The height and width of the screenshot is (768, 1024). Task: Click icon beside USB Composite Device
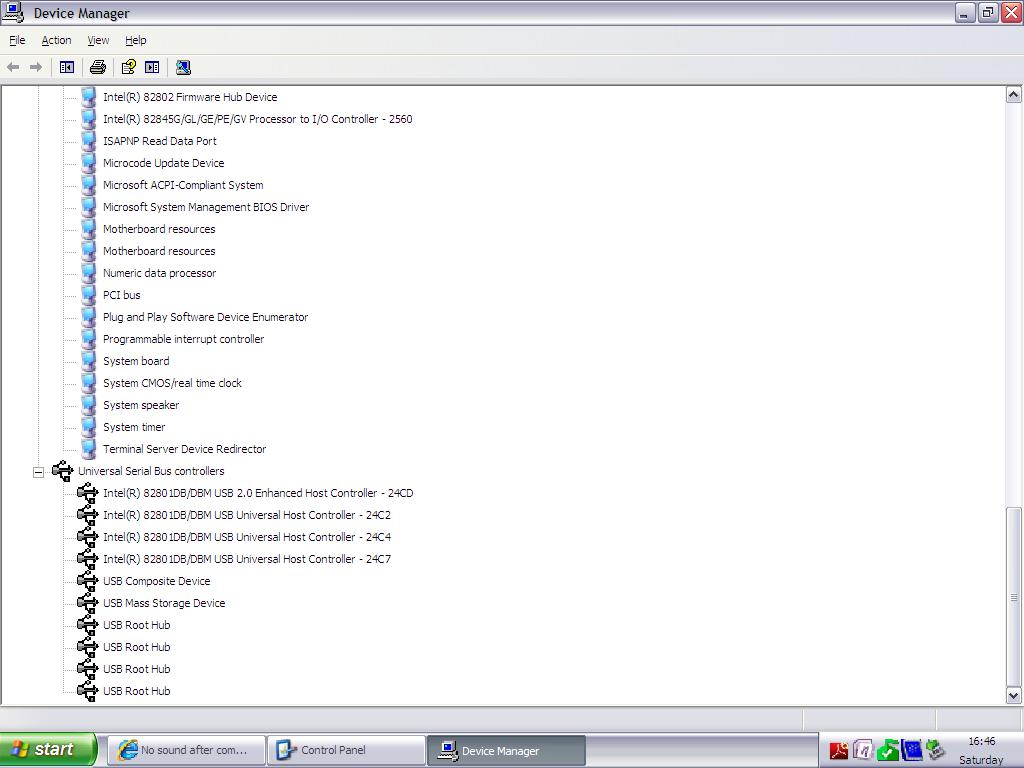click(x=88, y=581)
